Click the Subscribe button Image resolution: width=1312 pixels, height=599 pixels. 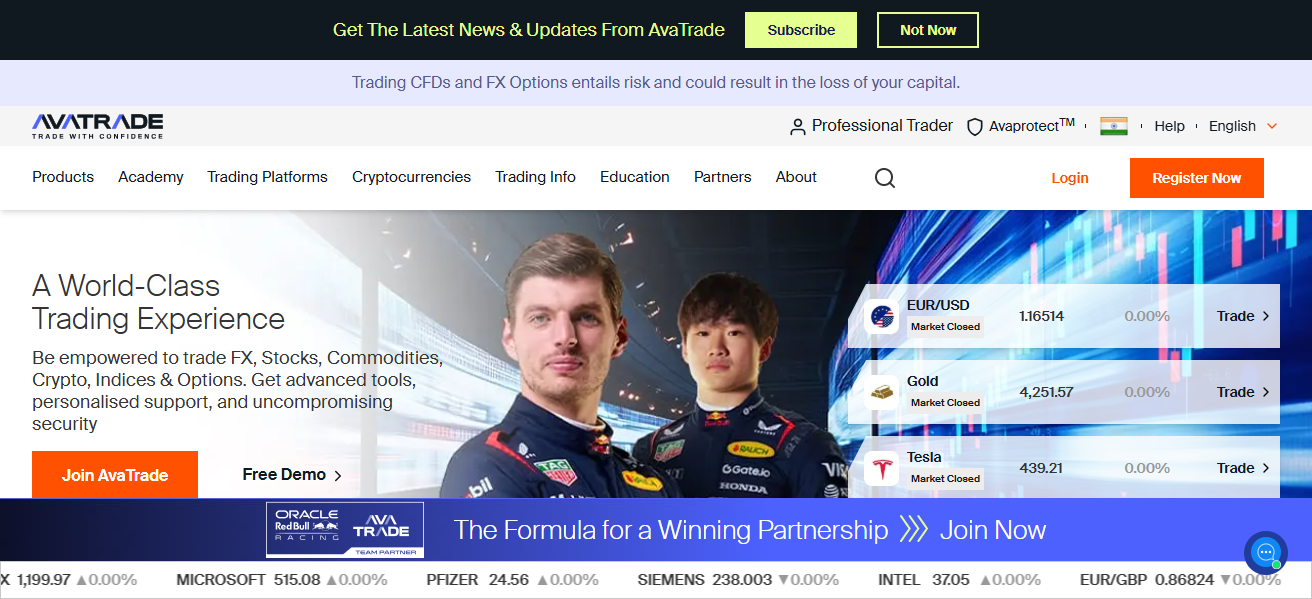[x=801, y=30]
